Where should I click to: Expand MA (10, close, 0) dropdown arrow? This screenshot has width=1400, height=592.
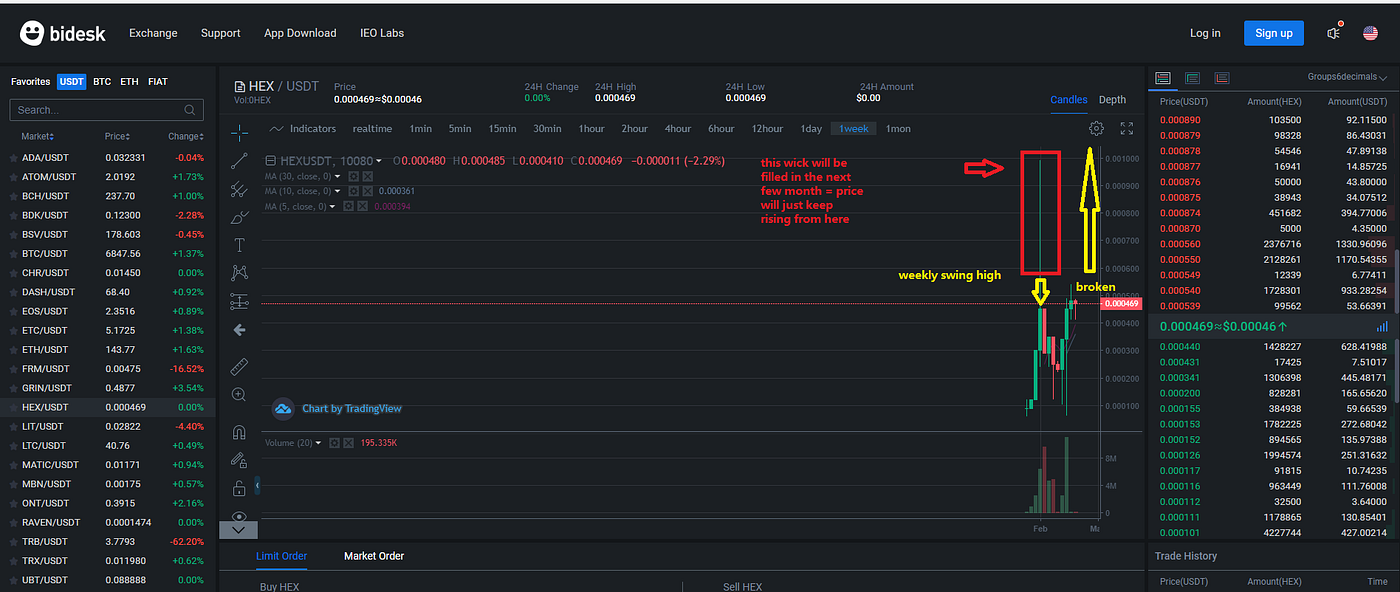tap(338, 191)
